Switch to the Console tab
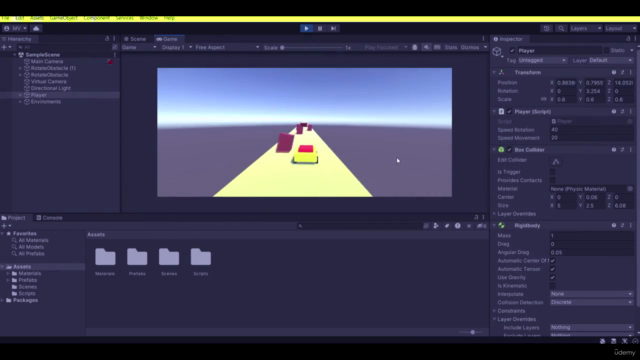640x360 pixels. coord(49,218)
